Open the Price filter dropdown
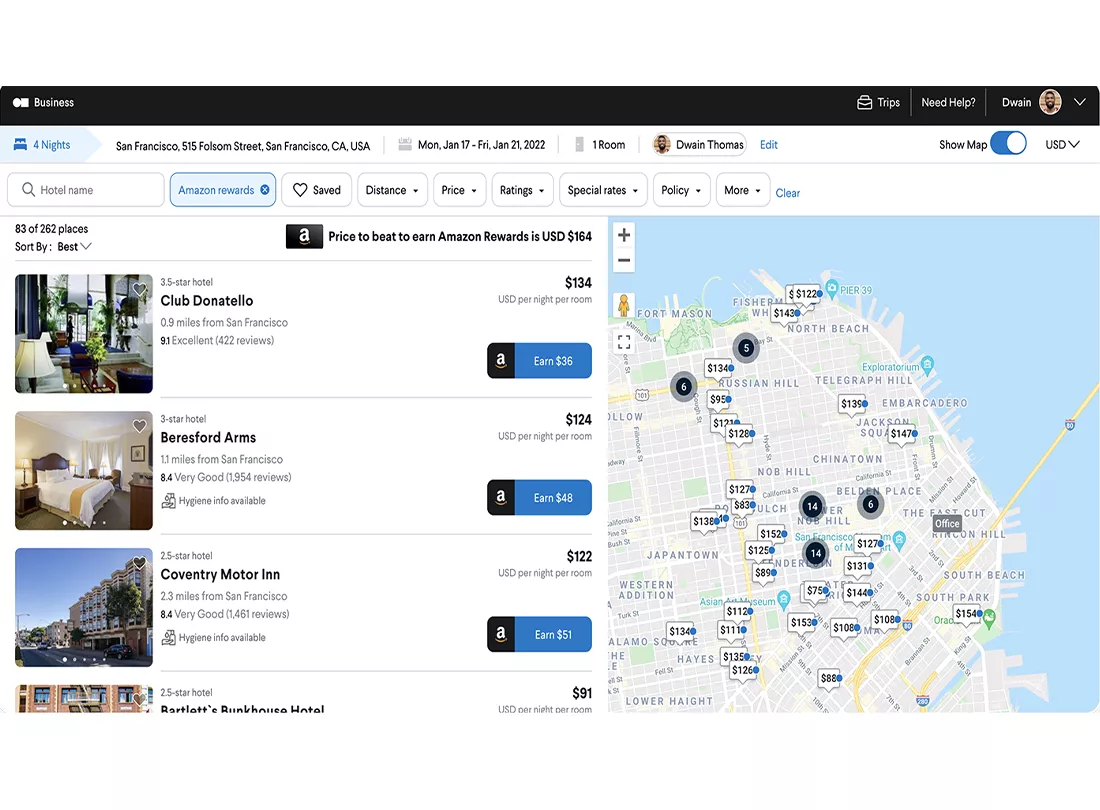 coord(460,190)
